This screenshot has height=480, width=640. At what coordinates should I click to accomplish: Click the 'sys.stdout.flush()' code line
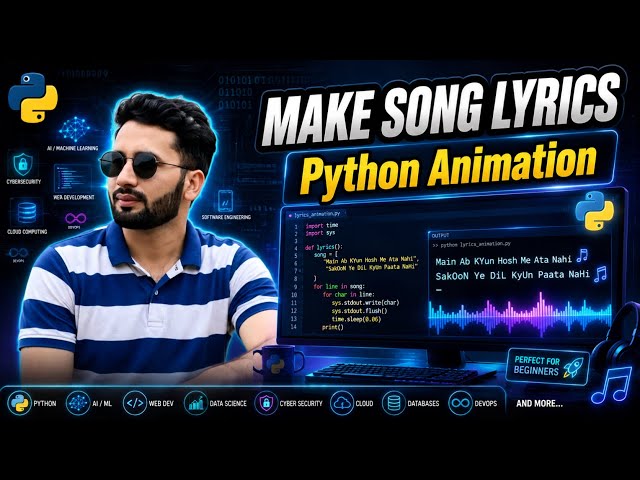tap(359, 311)
